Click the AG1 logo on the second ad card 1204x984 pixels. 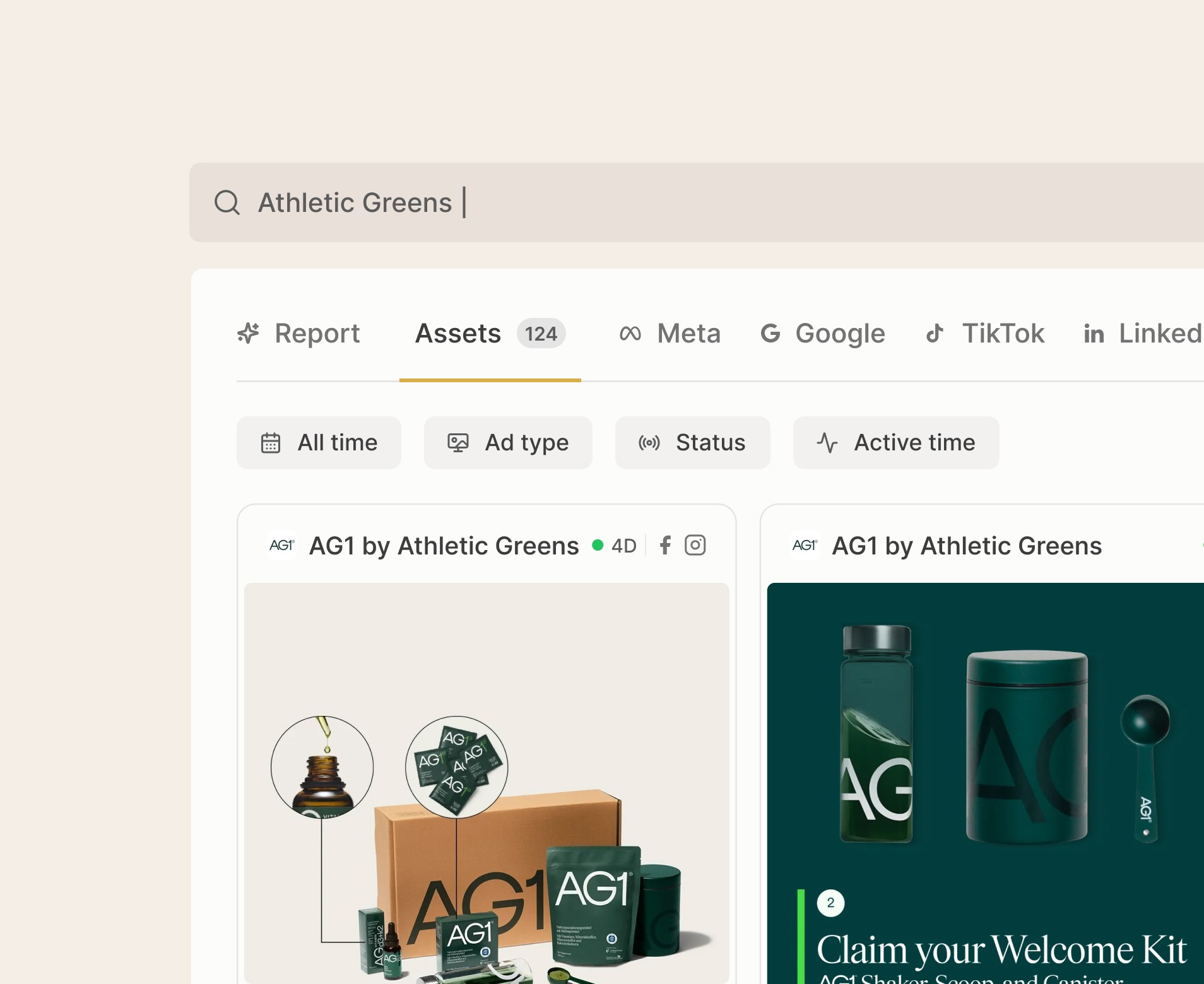805,545
